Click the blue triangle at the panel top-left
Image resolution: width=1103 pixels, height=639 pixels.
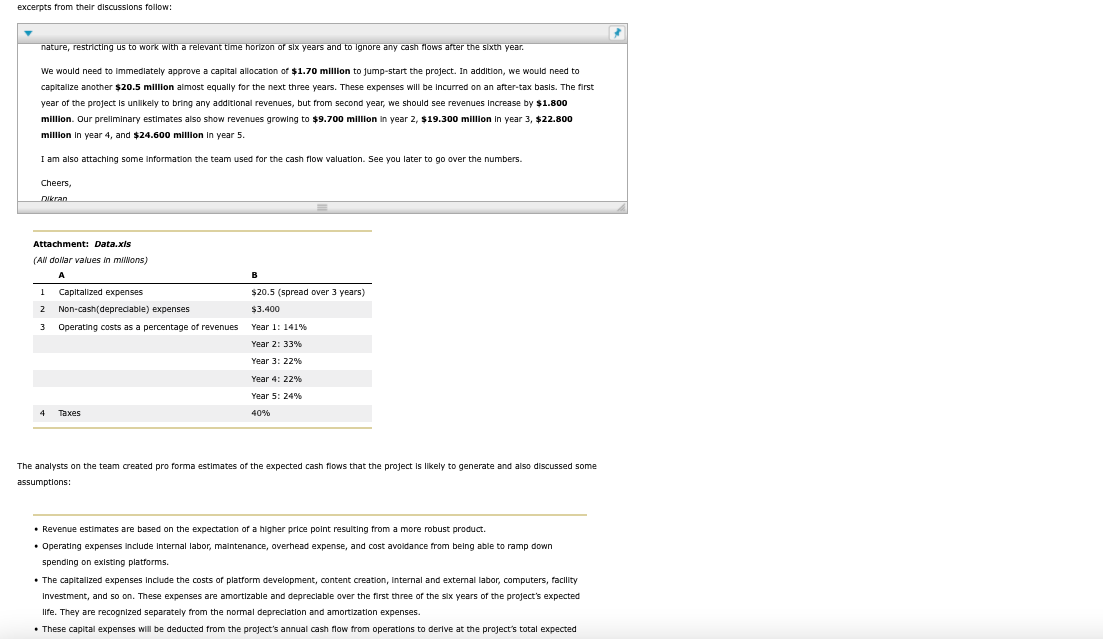pos(28,32)
